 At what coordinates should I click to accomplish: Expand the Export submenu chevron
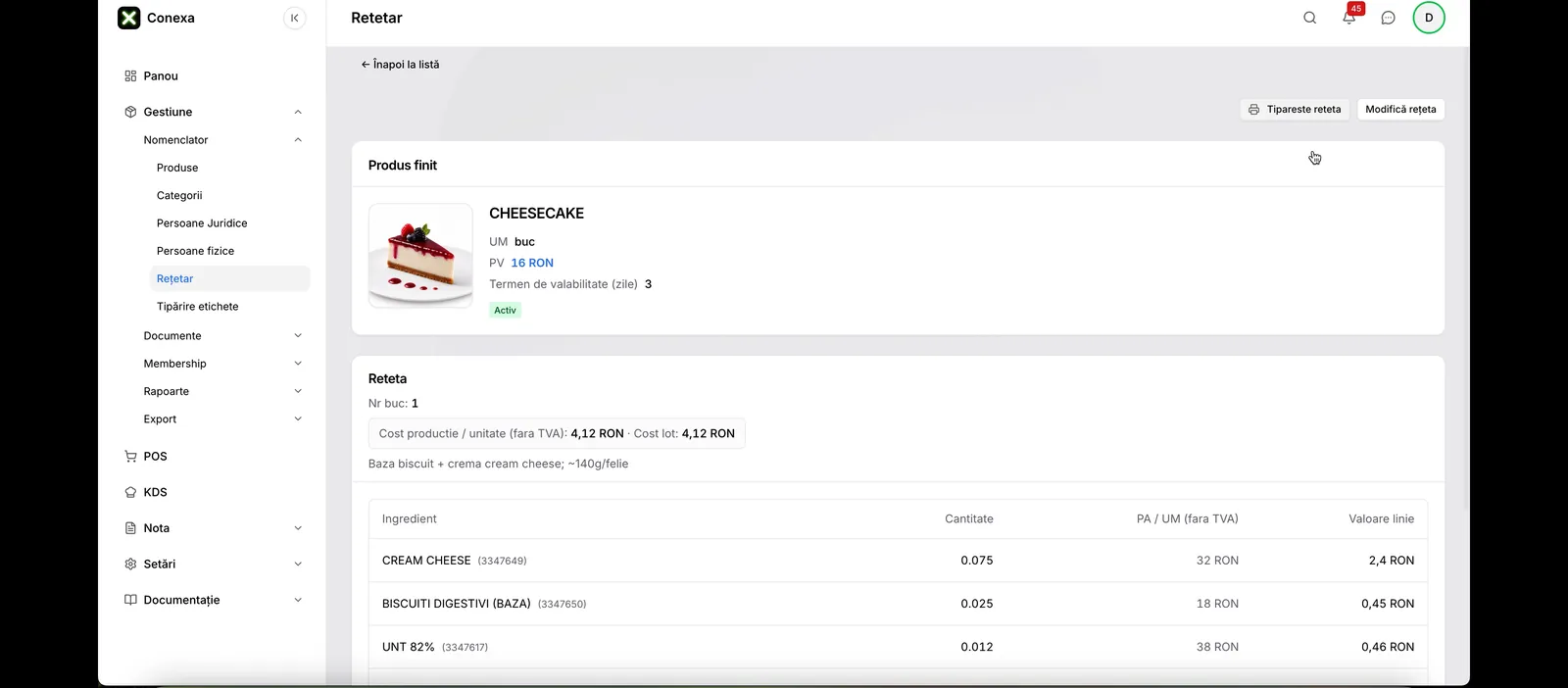[x=298, y=418]
